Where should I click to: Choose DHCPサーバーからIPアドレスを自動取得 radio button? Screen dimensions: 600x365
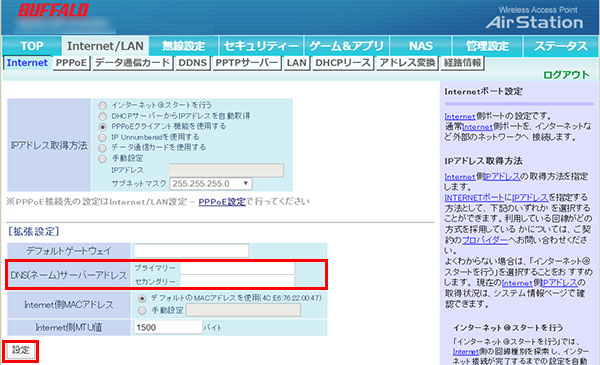pos(103,116)
